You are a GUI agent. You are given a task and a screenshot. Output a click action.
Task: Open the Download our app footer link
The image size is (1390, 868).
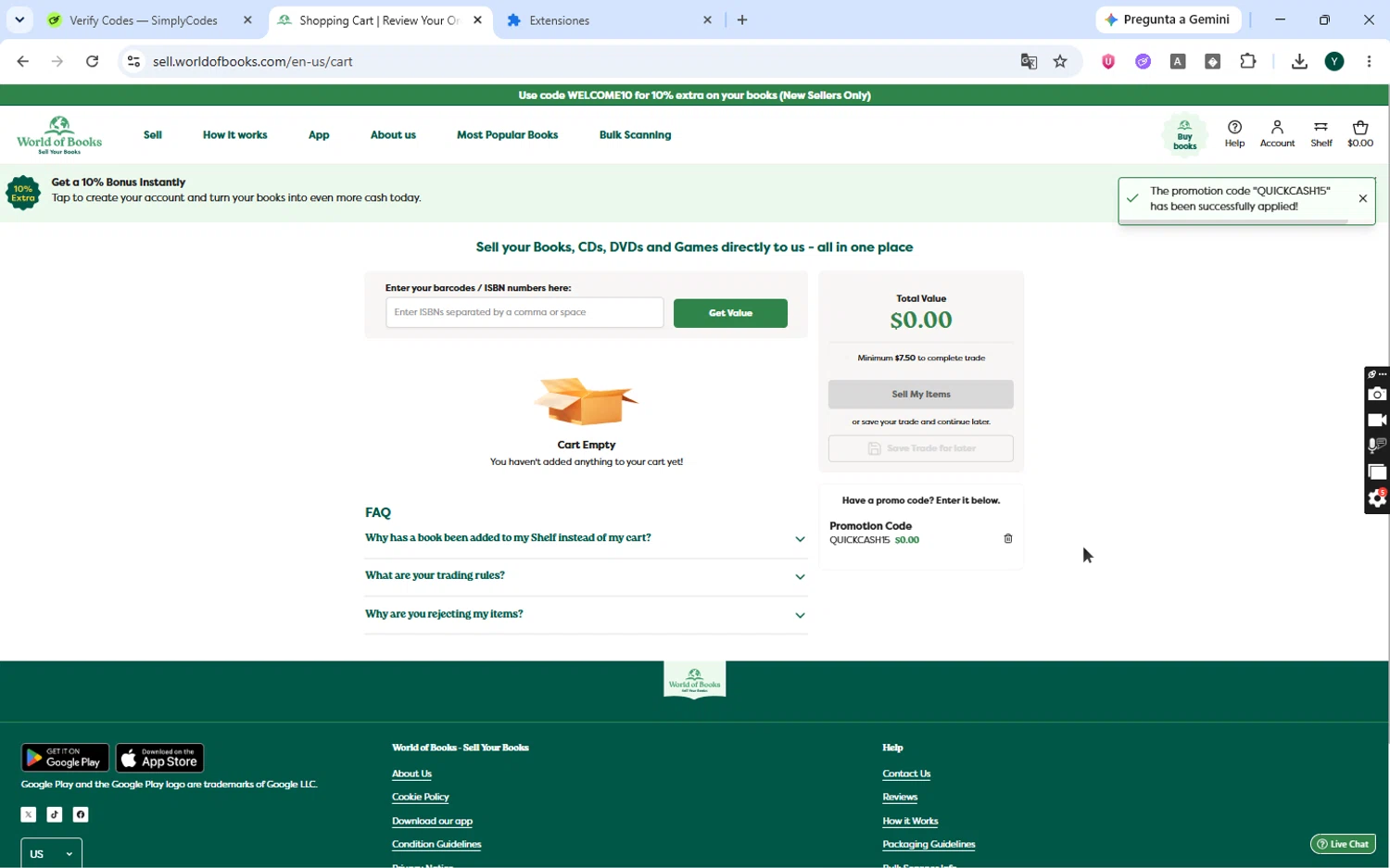coord(432,822)
